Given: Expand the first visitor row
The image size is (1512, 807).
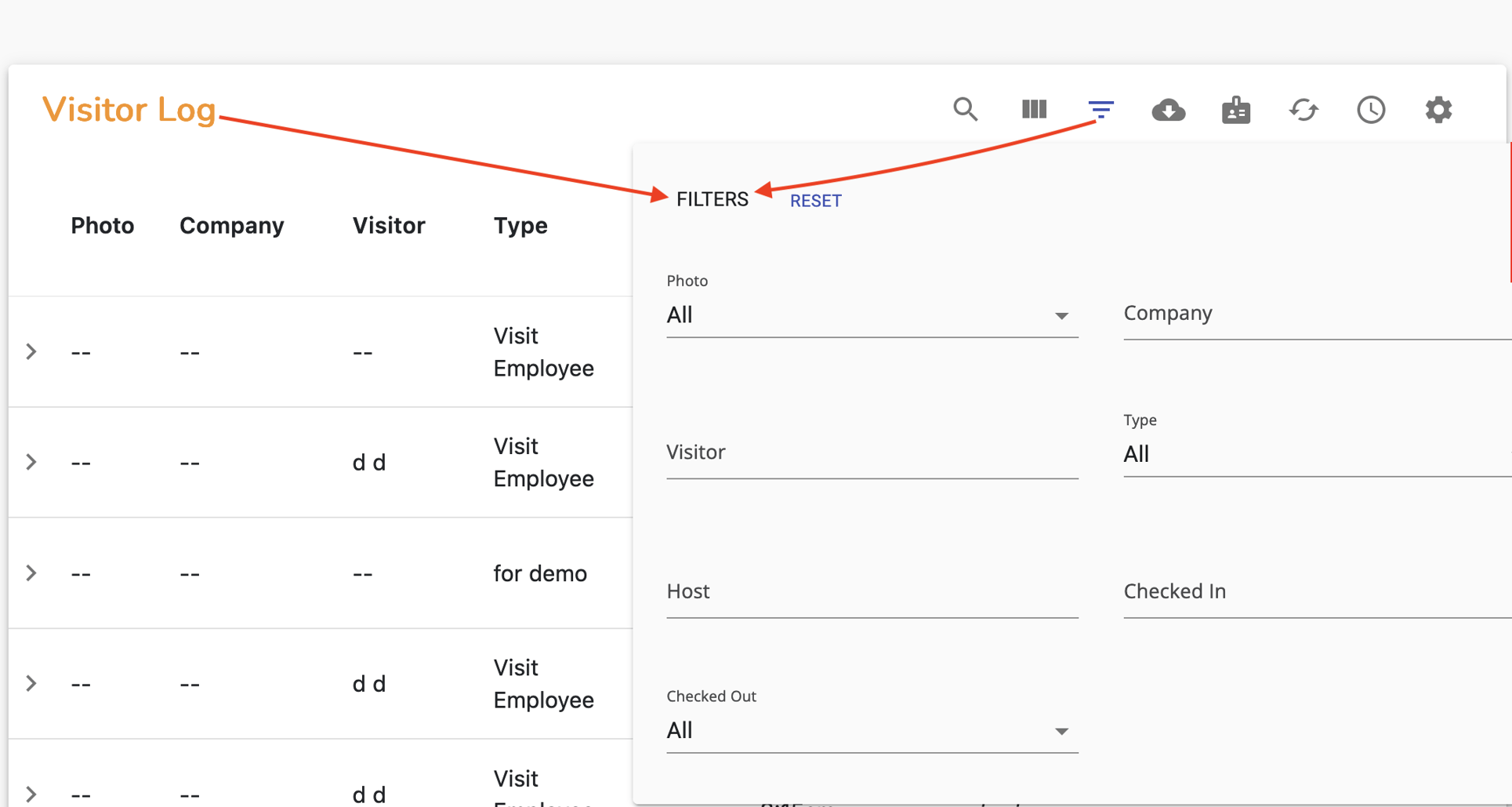Looking at the screenshot, I should 31,351.
